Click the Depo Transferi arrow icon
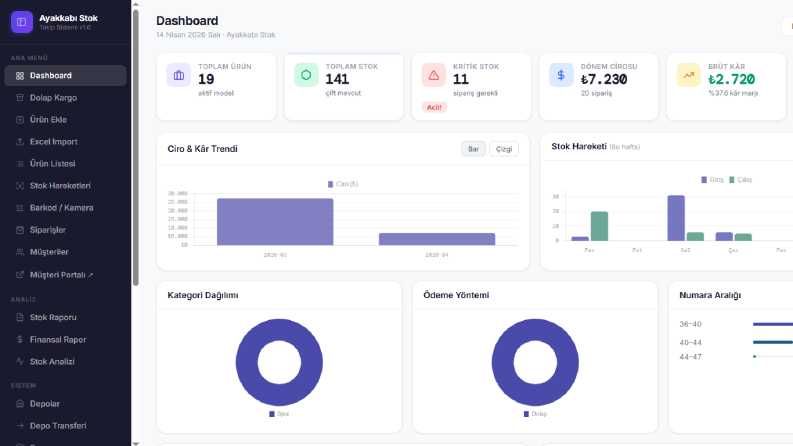 click(x=20, y=426)
